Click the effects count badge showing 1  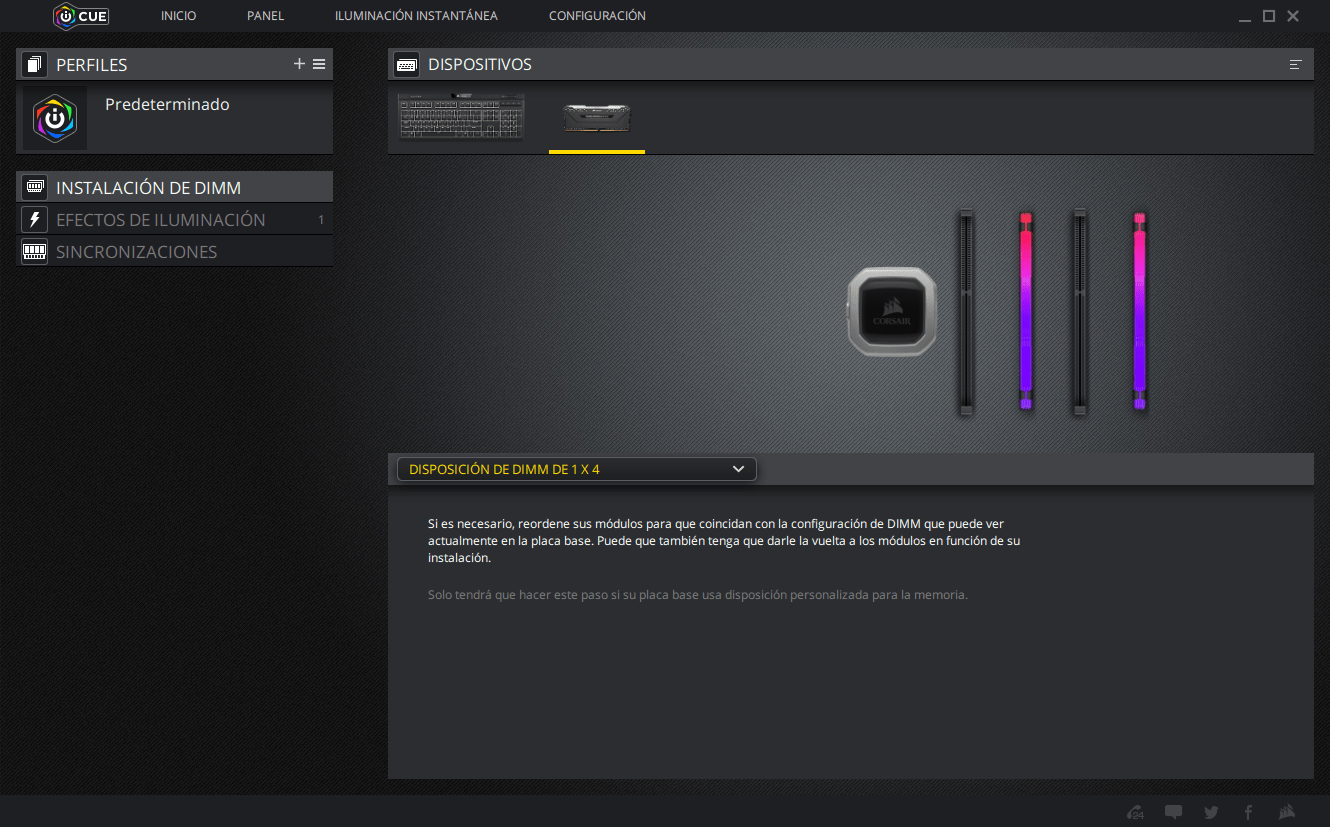point(321,220)
